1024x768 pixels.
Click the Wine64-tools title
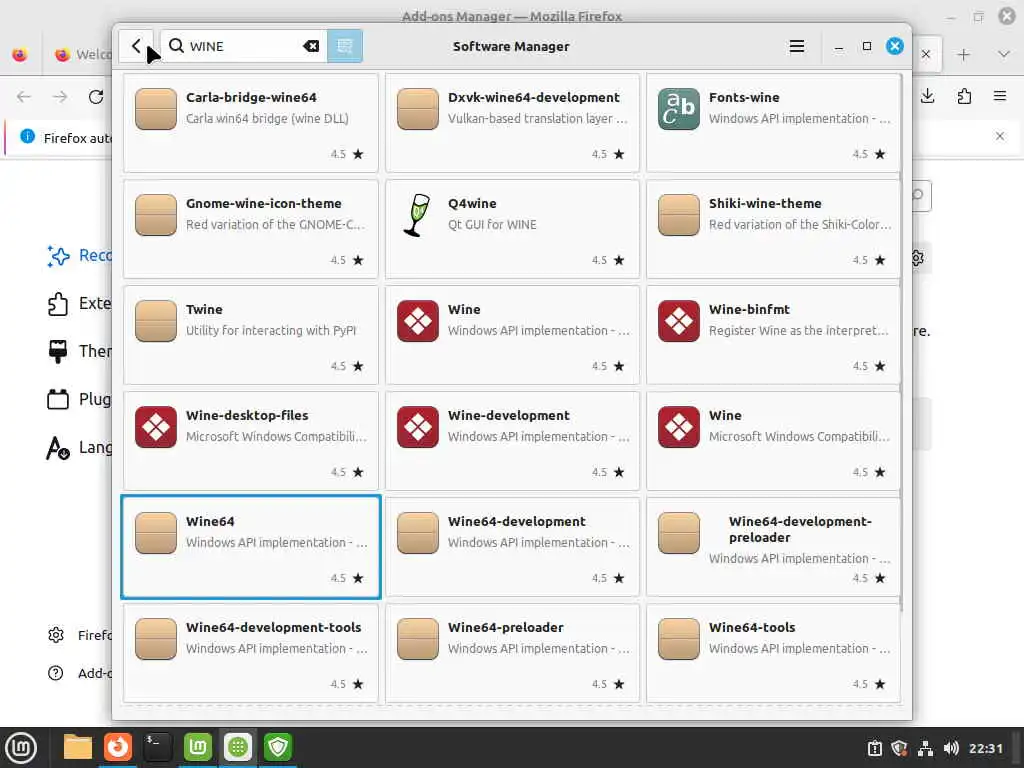752,628
